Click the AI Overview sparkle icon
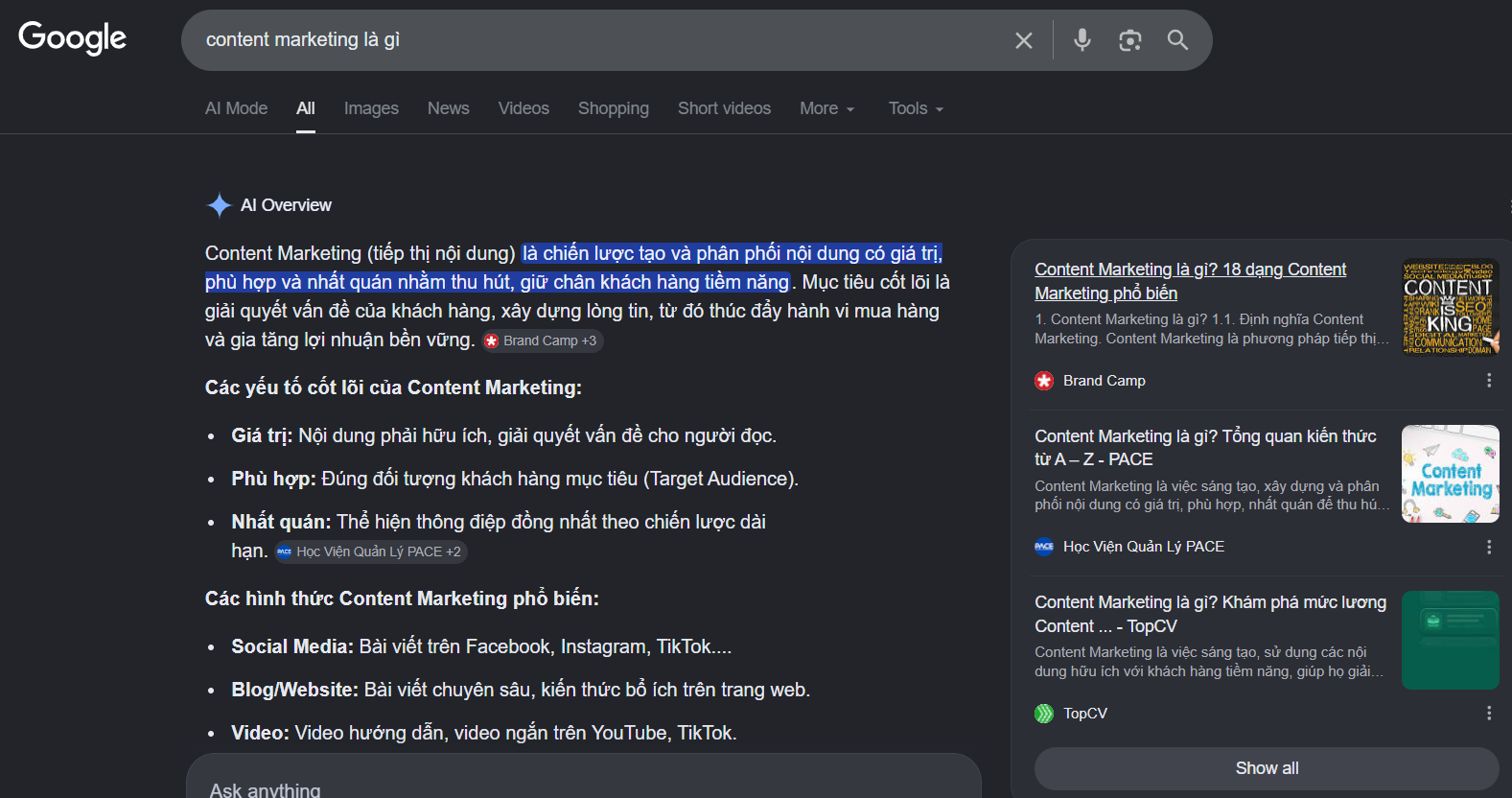The height and width of the screenshot is (798, 1512). pyautogui.click(x=219, y=205)
